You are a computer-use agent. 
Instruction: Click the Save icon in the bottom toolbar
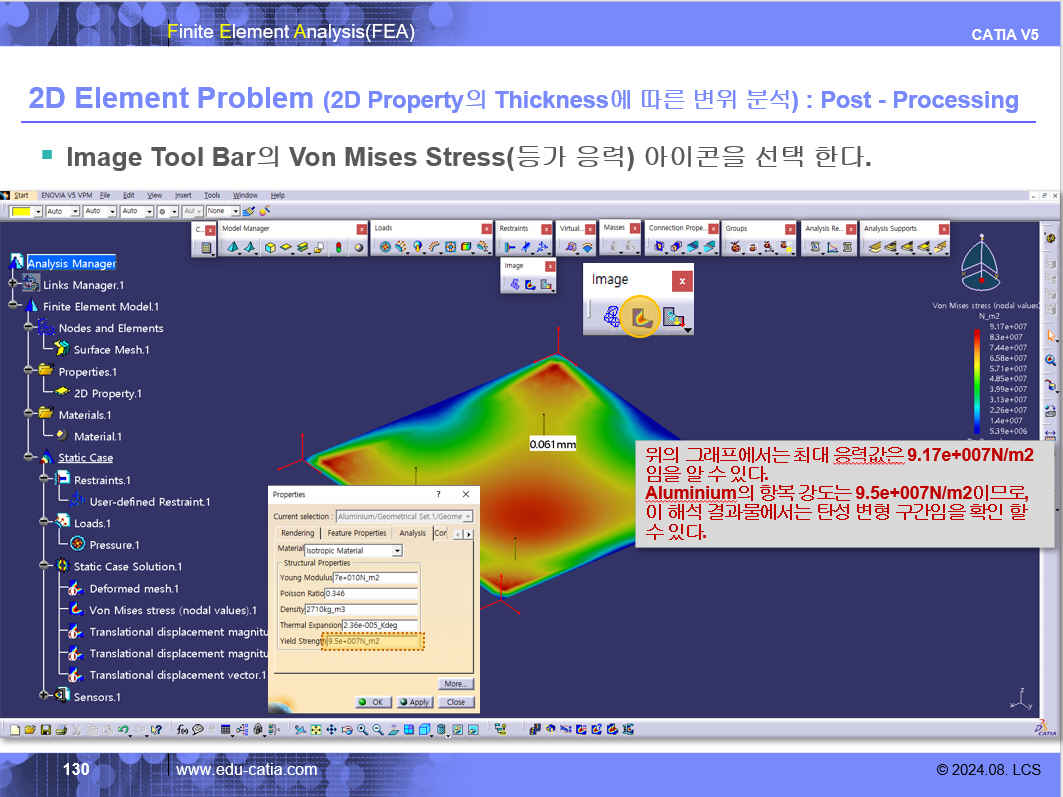click(46, 730)
